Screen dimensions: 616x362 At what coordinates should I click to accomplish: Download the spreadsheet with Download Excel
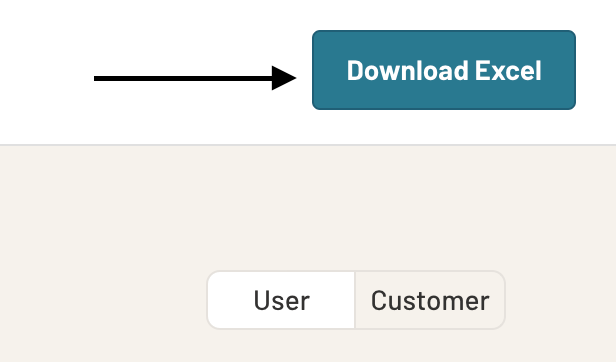pos(444,70)
